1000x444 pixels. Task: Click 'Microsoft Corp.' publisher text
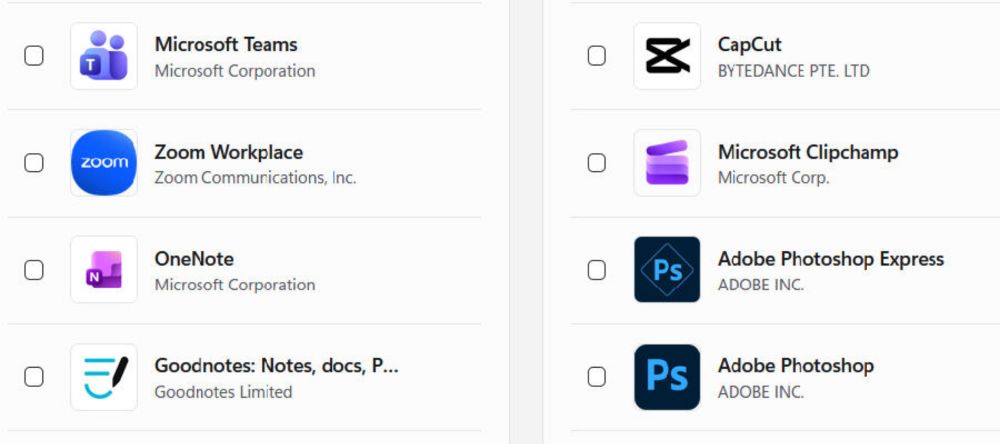tap(774, 178)
